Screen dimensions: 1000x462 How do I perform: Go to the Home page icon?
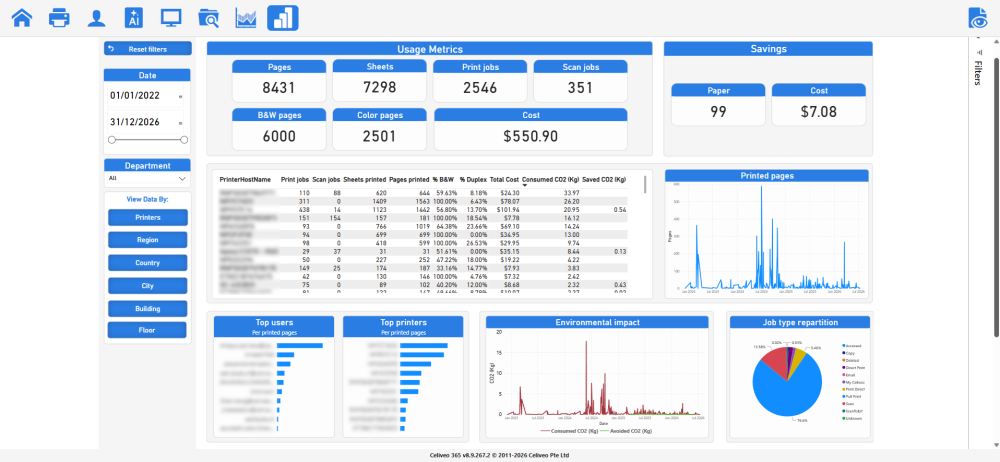22,18
